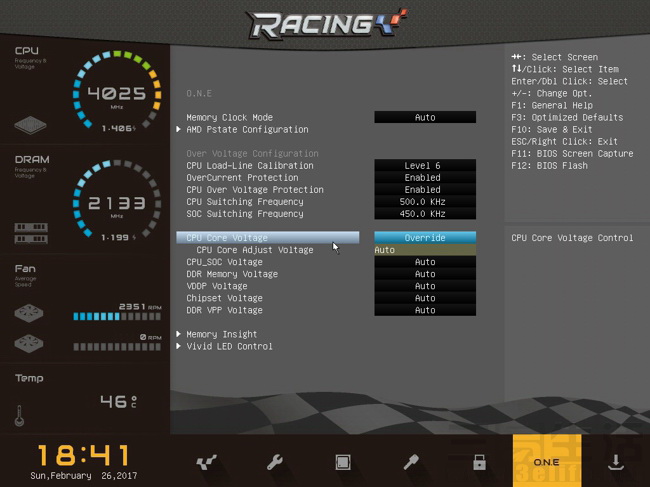Click the CPU voltage 1.406 reading

[118, 128]
